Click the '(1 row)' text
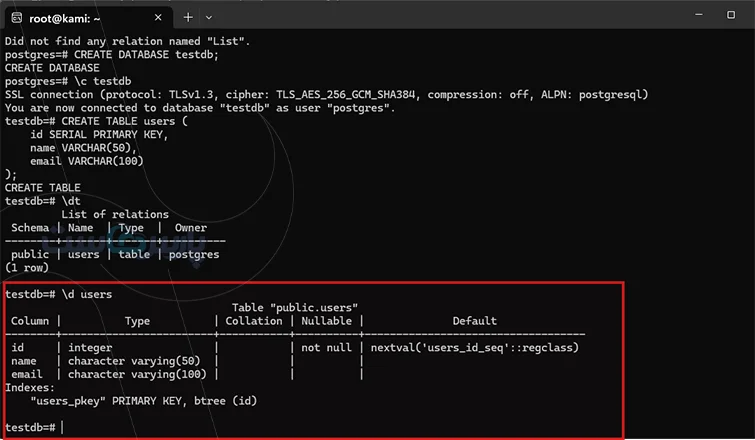Image resolution: width=755 pixels, height=440 pixels. click(27, 268)
